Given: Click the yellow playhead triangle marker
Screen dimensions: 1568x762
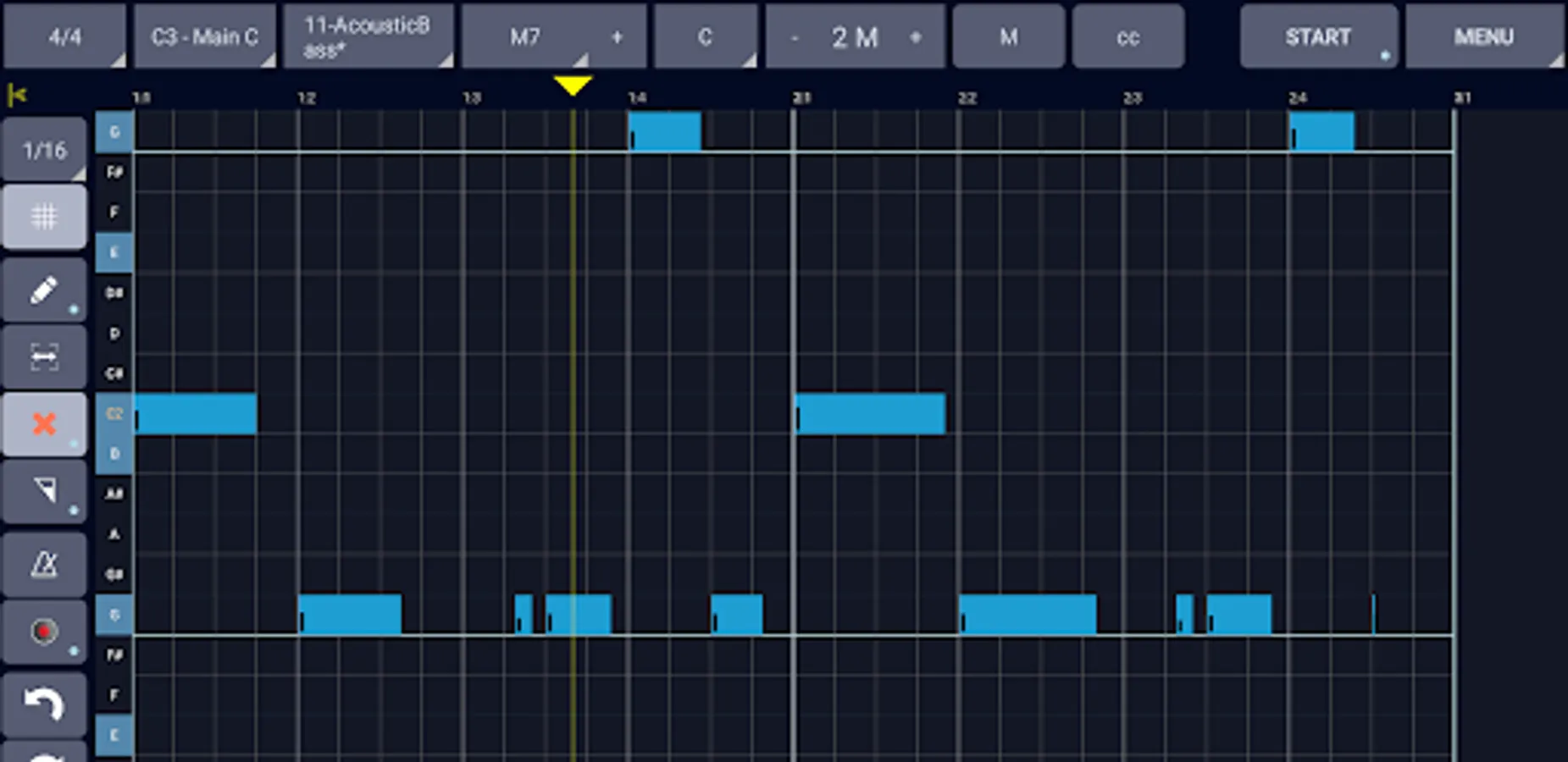Looking at the screenshot, I should [573, 85].
